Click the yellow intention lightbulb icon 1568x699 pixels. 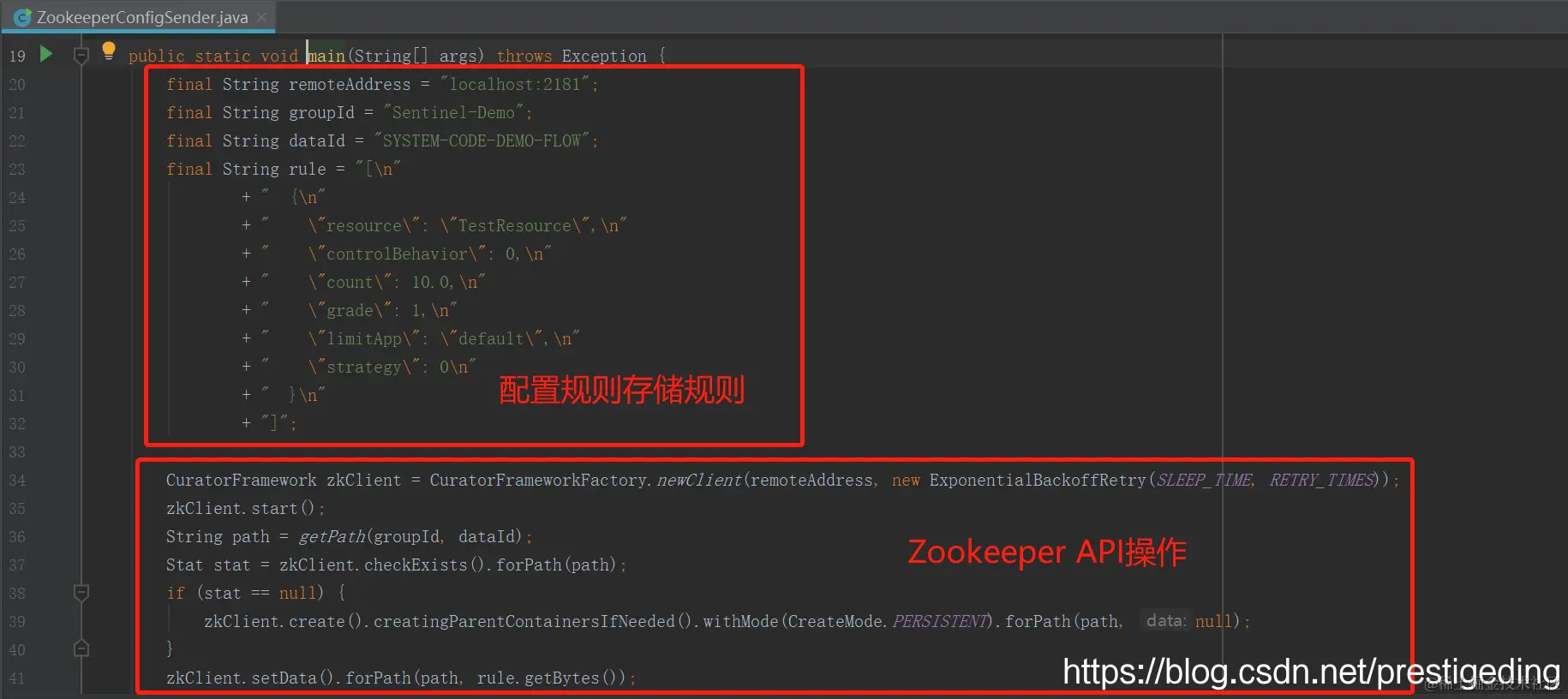(x=109, y=51)
